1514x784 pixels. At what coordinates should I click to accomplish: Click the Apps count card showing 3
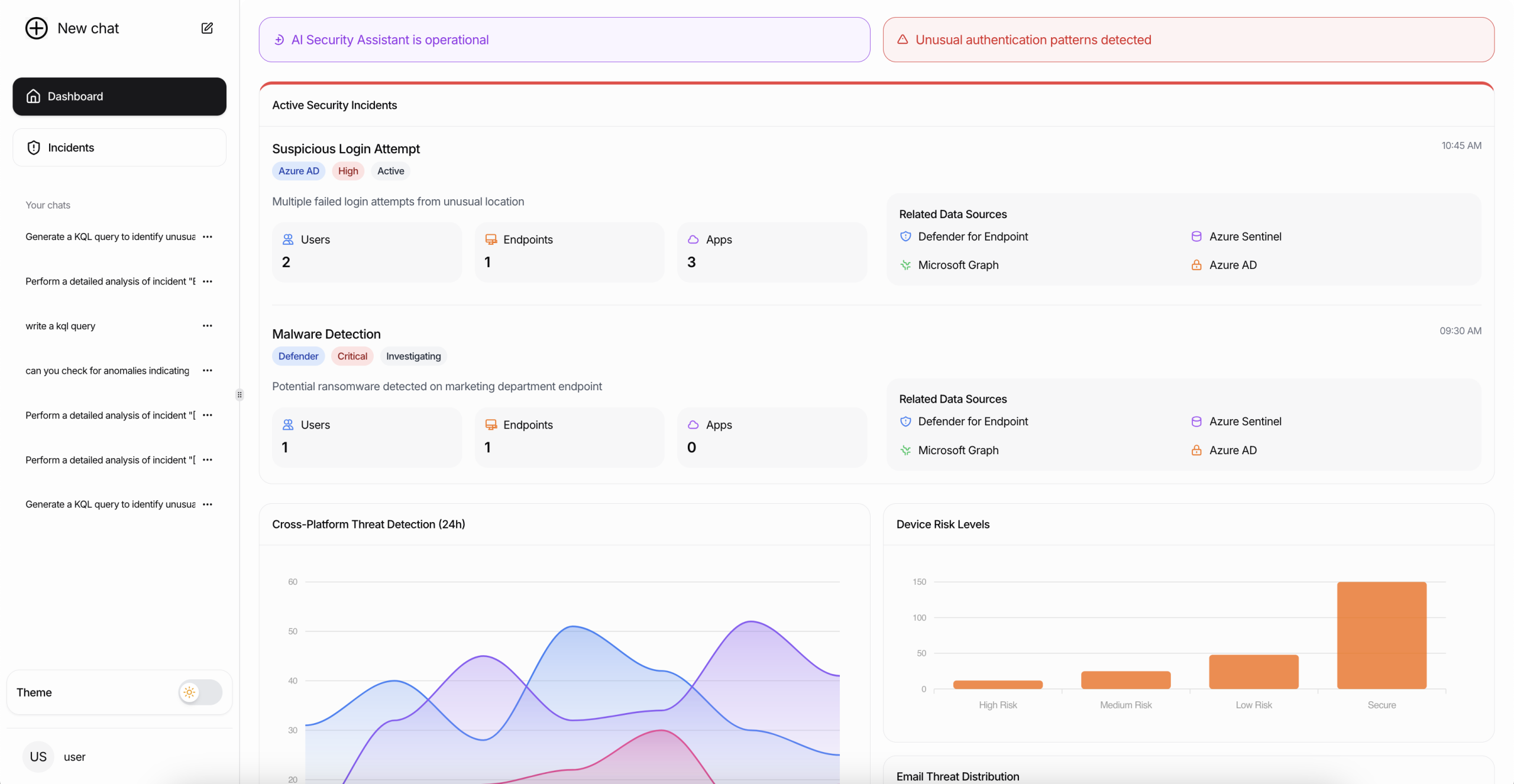tap(772, 251)
